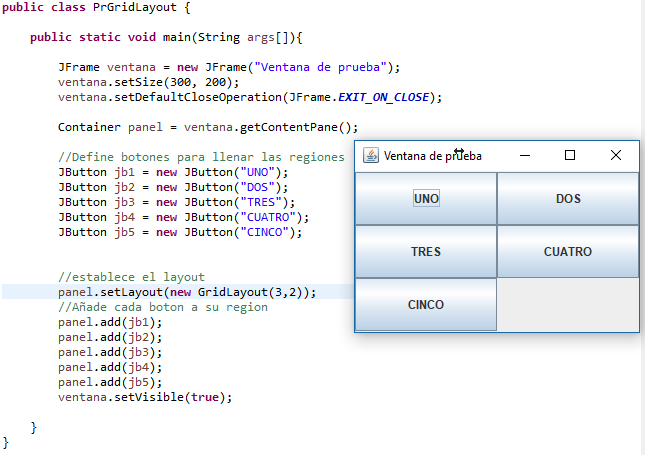Click the Java coffee cup icon in title bar
This screenshot has width=645, height=455.
click(x=371, y=156)
